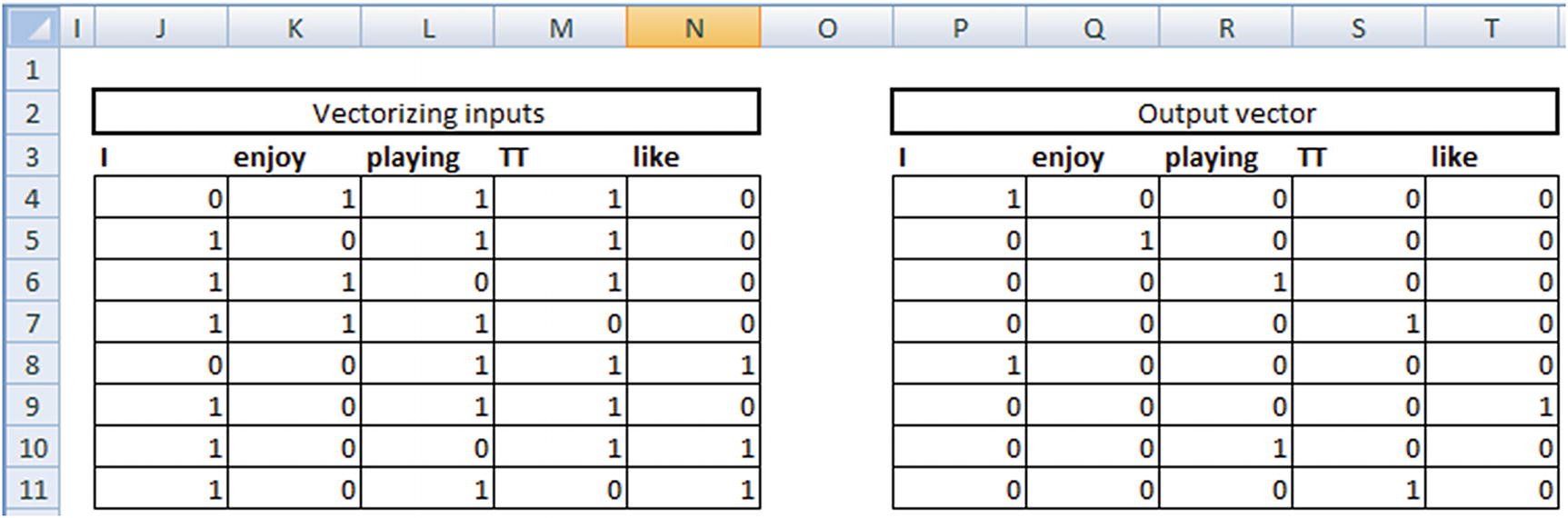Click the narrow column I header
This screenshot has width=1568, height=518.
(x=77, y=28)
